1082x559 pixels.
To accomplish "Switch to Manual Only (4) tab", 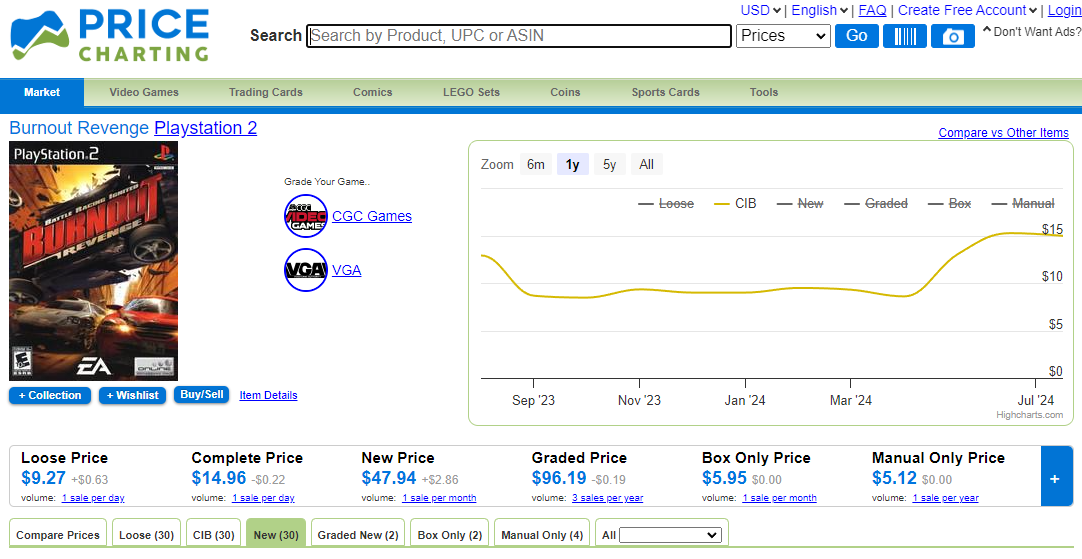I will click(542, 535).
